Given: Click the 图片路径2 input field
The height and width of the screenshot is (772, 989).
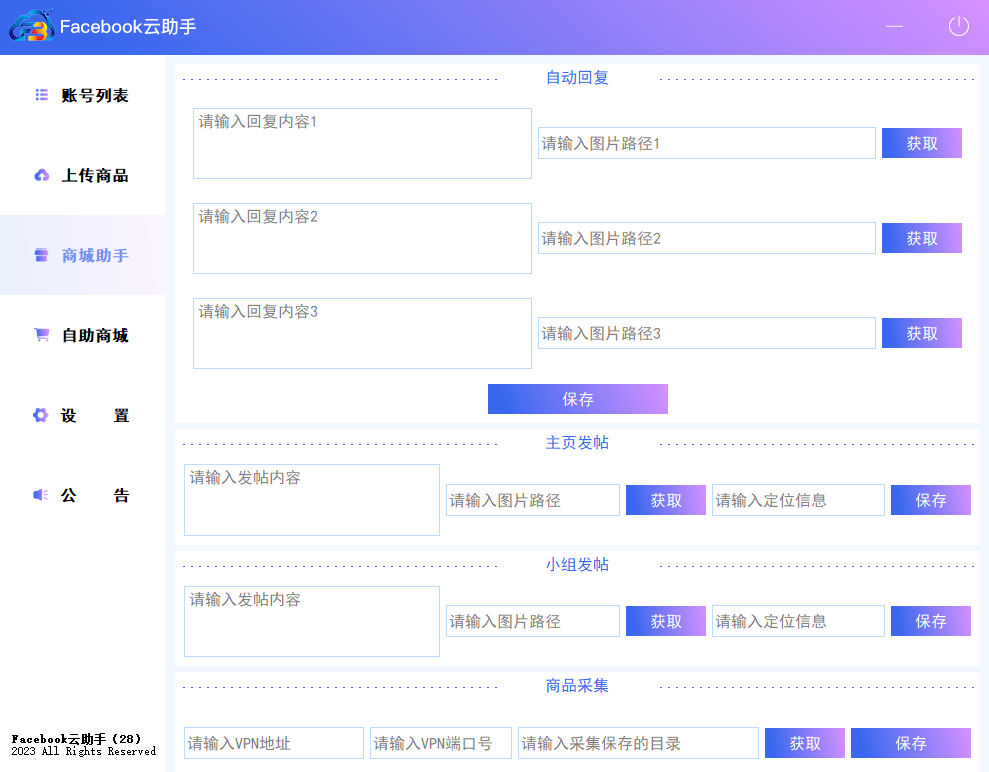Looking at the screenshot, I should tap(706, 238).
